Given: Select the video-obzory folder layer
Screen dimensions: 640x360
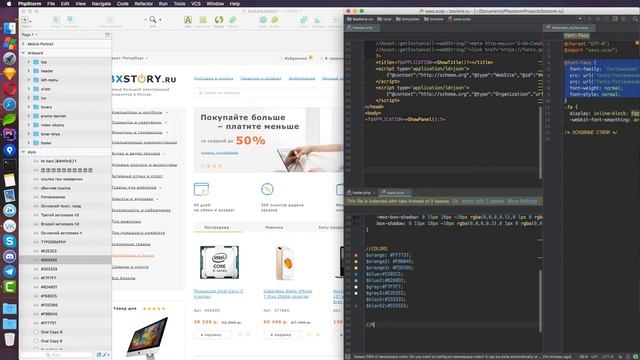Looking at the screenshot, I should (65, 124).
